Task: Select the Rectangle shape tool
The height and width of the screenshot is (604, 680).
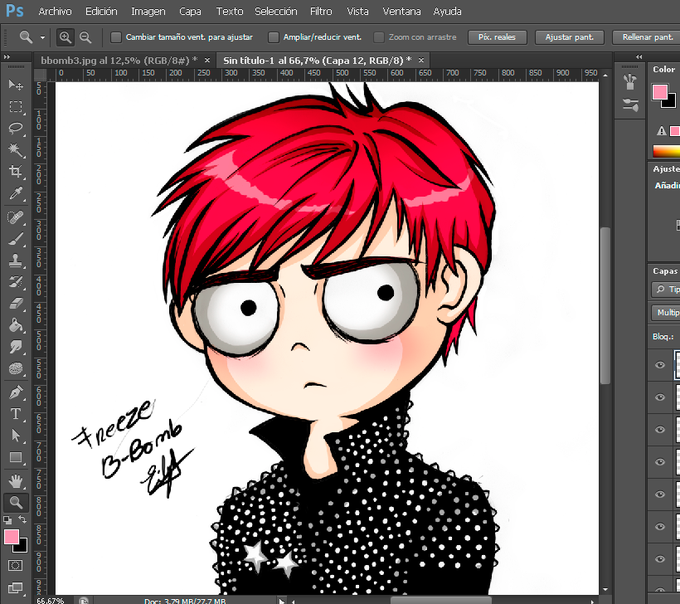Action: point(16,457)
